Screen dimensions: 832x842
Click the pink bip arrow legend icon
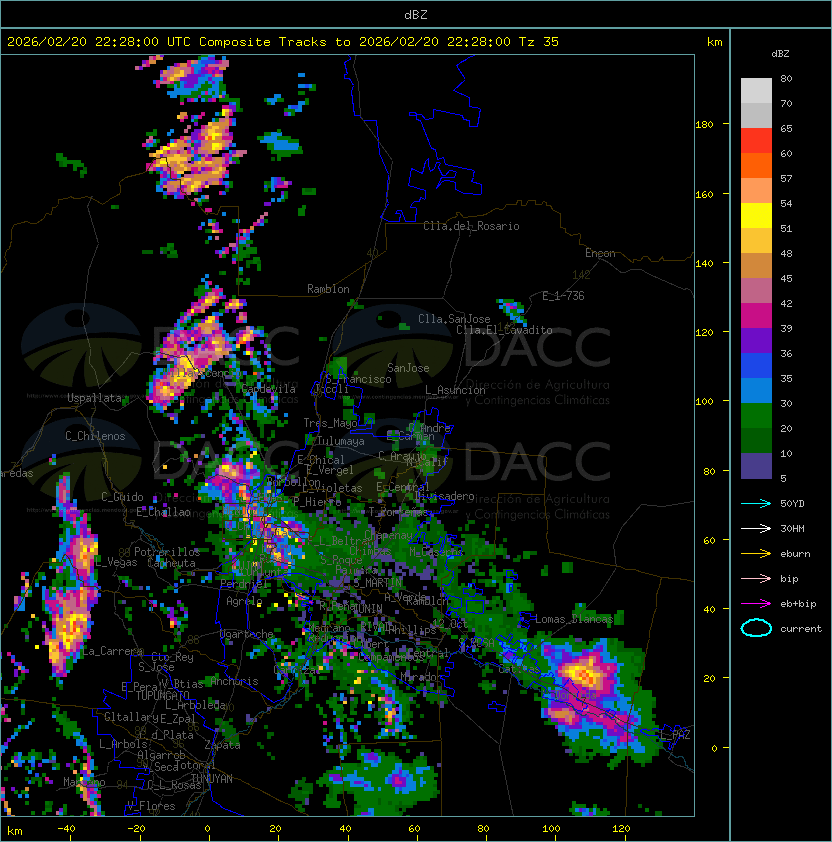pos(756,578)
